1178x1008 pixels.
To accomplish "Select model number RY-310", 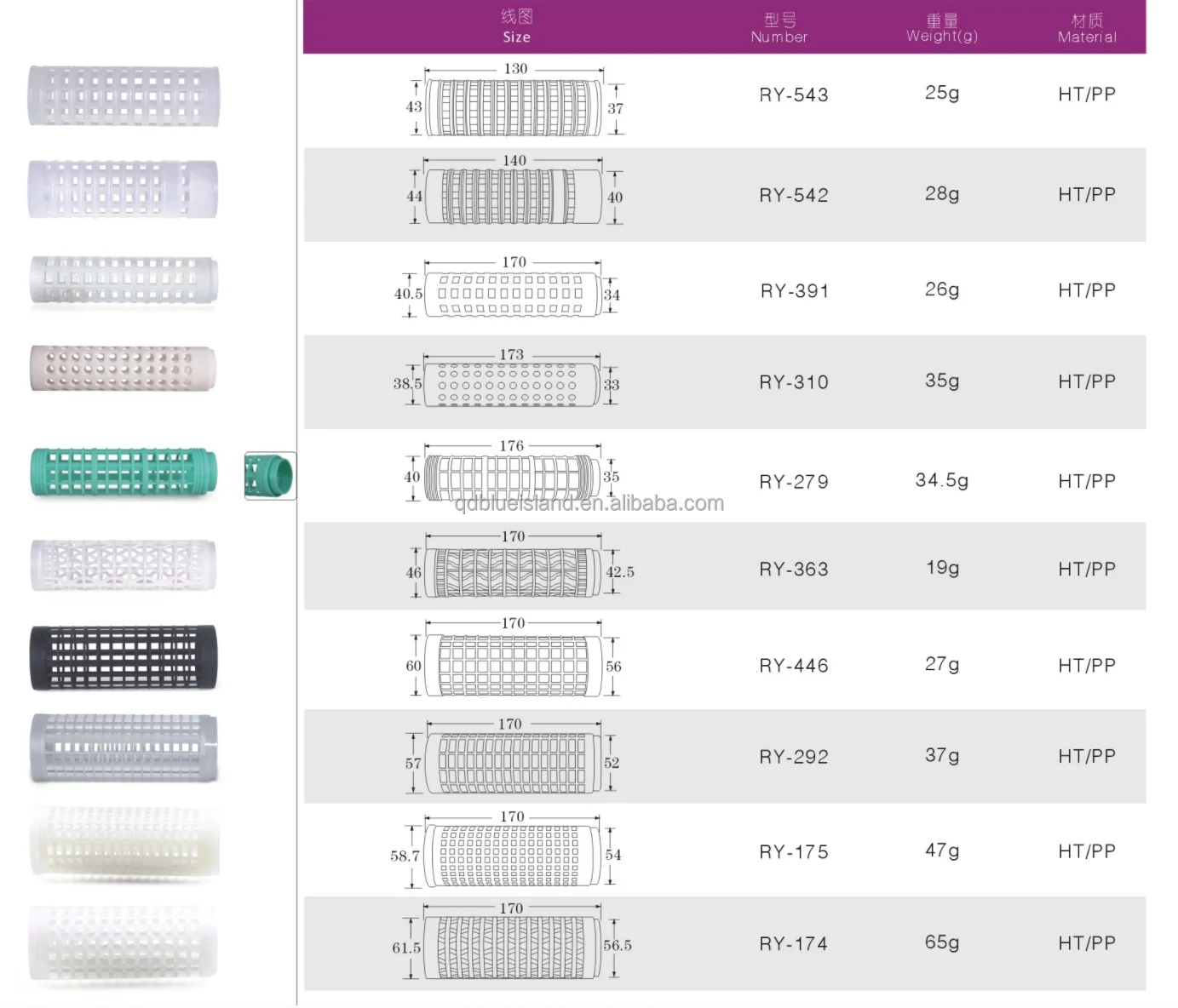I will (794, 382).
